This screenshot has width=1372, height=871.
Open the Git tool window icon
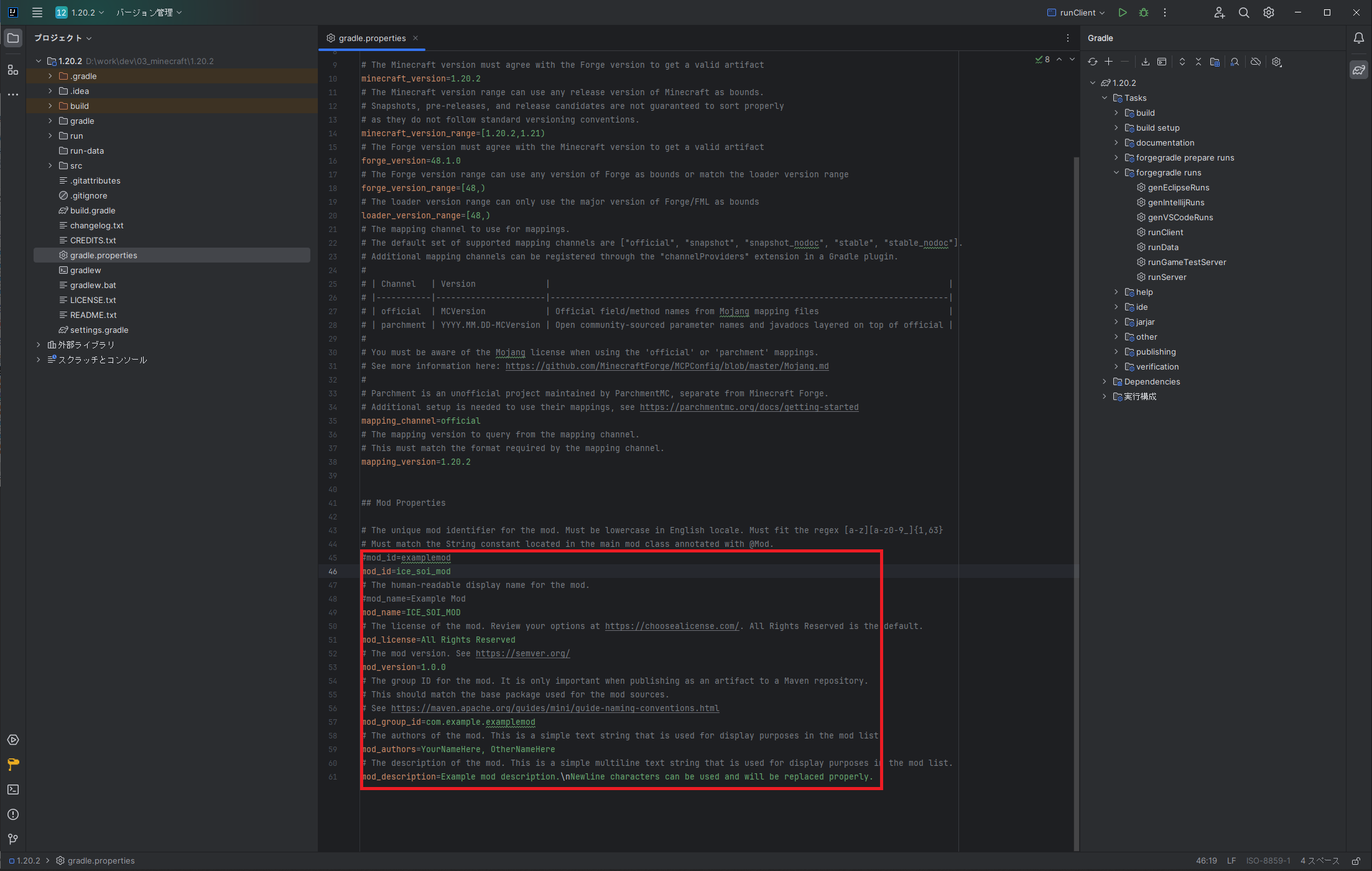click(12, 839)
